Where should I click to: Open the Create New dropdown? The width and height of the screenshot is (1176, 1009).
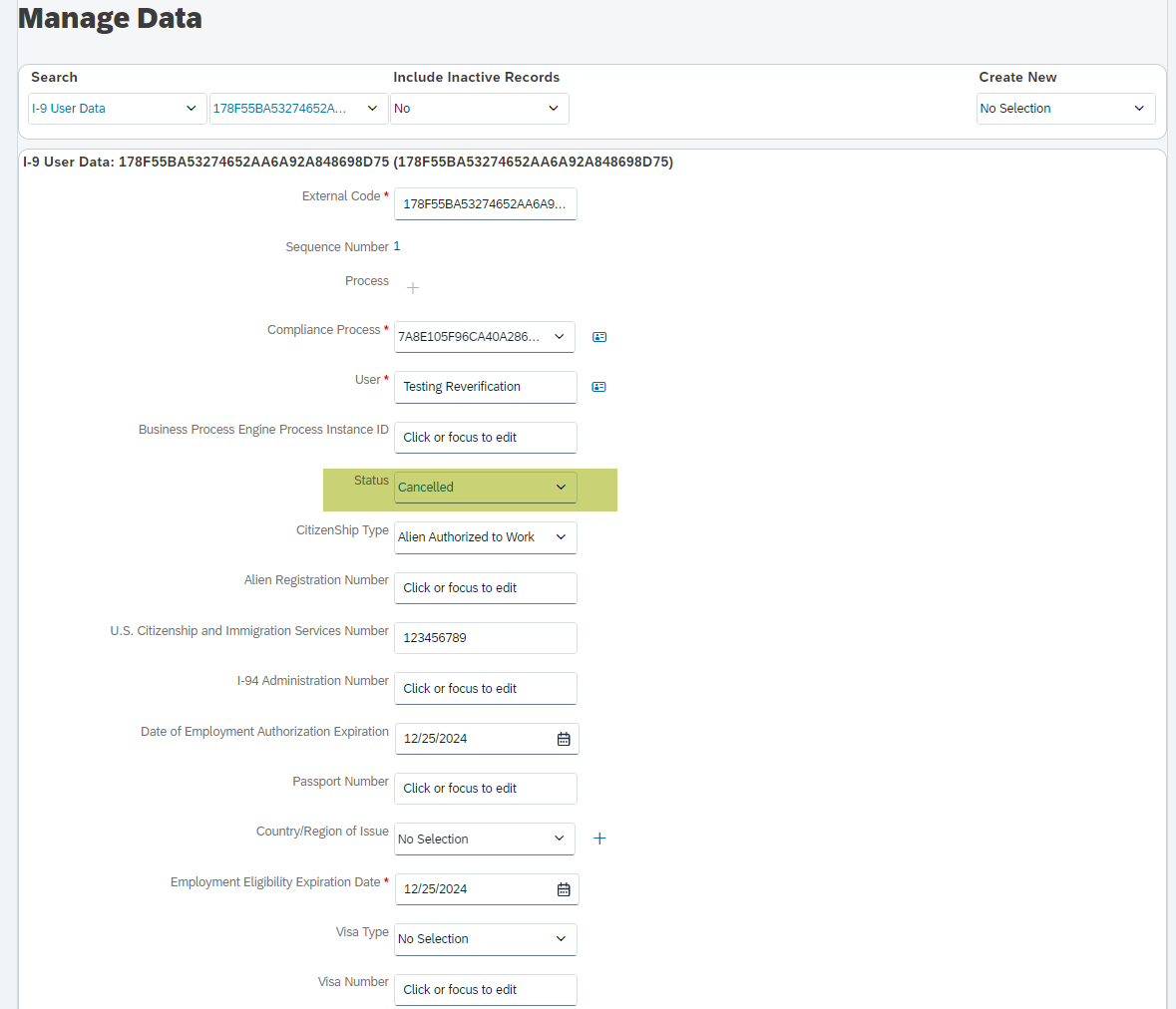tap(1065, 109)
